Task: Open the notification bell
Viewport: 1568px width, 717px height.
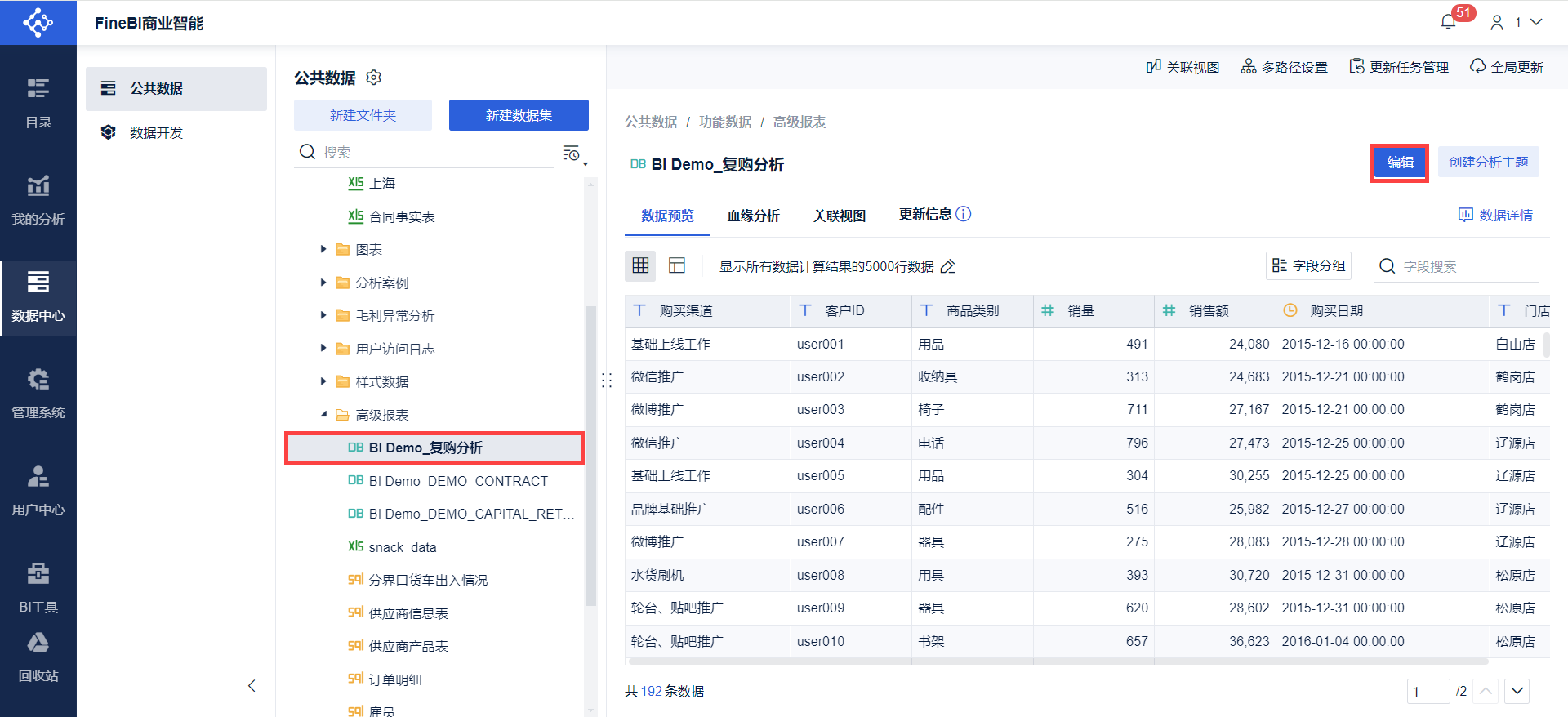Action: point(1449,22)
